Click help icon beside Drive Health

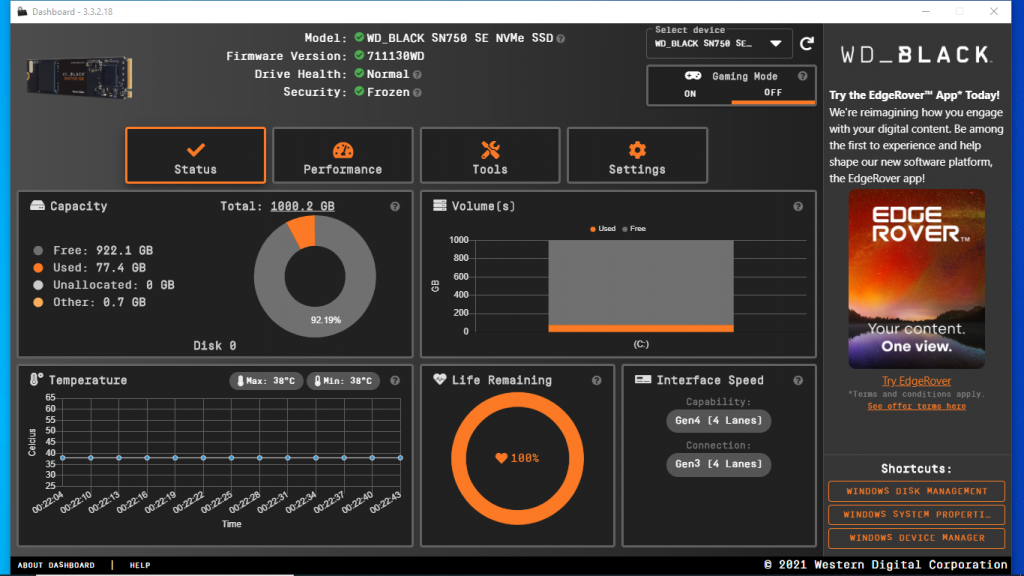[x=417, y=74]
